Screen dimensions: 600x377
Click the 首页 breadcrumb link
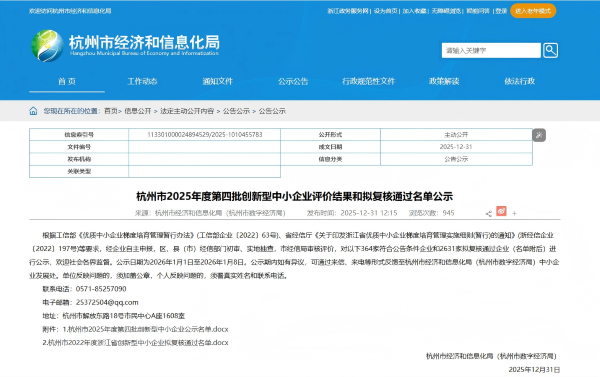[111, 111]
